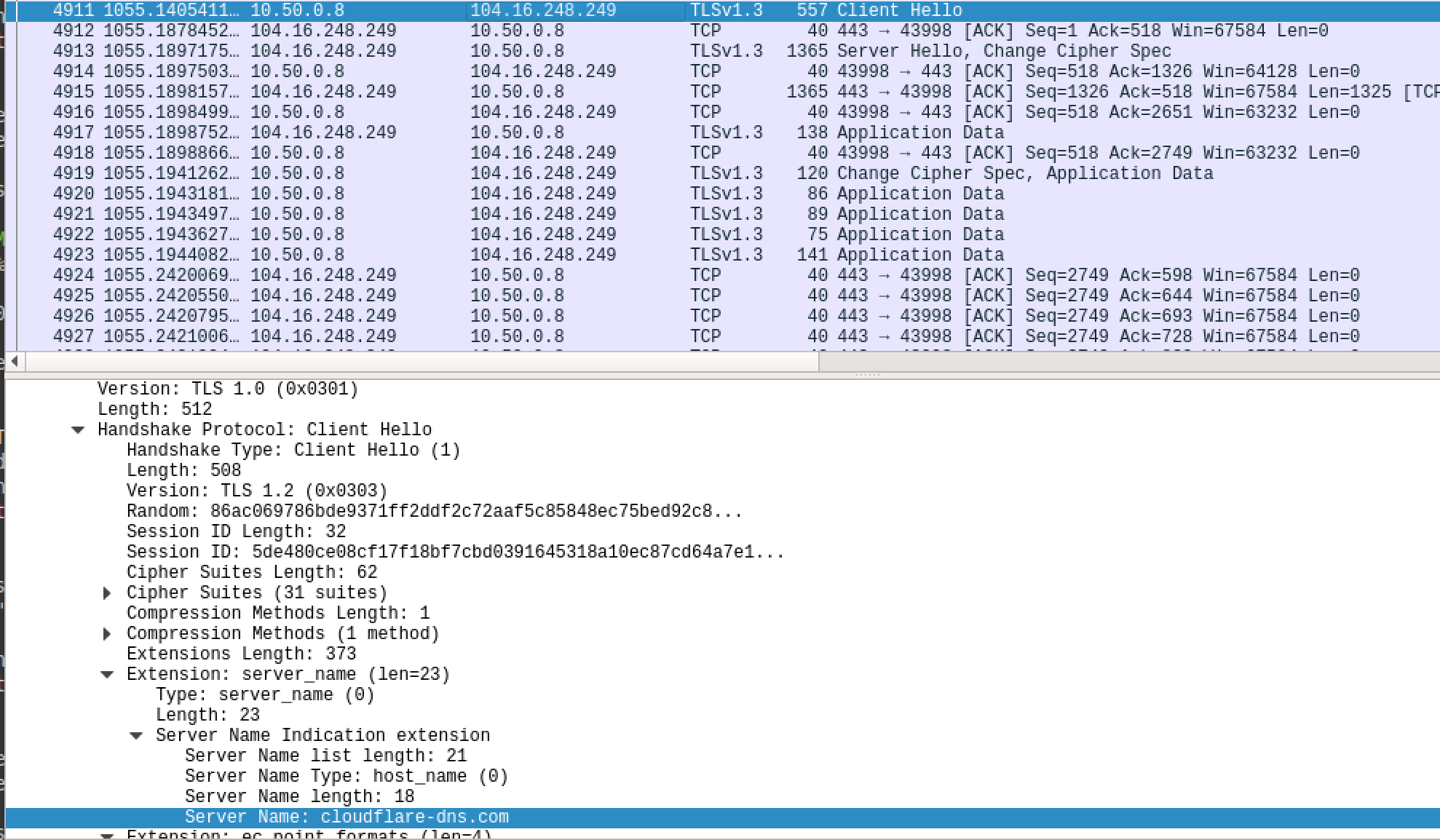Click the left scroll arrow of the horizontal scrollbar
Viewport: 1440px width, 840px height.
(x=15, y=361)
